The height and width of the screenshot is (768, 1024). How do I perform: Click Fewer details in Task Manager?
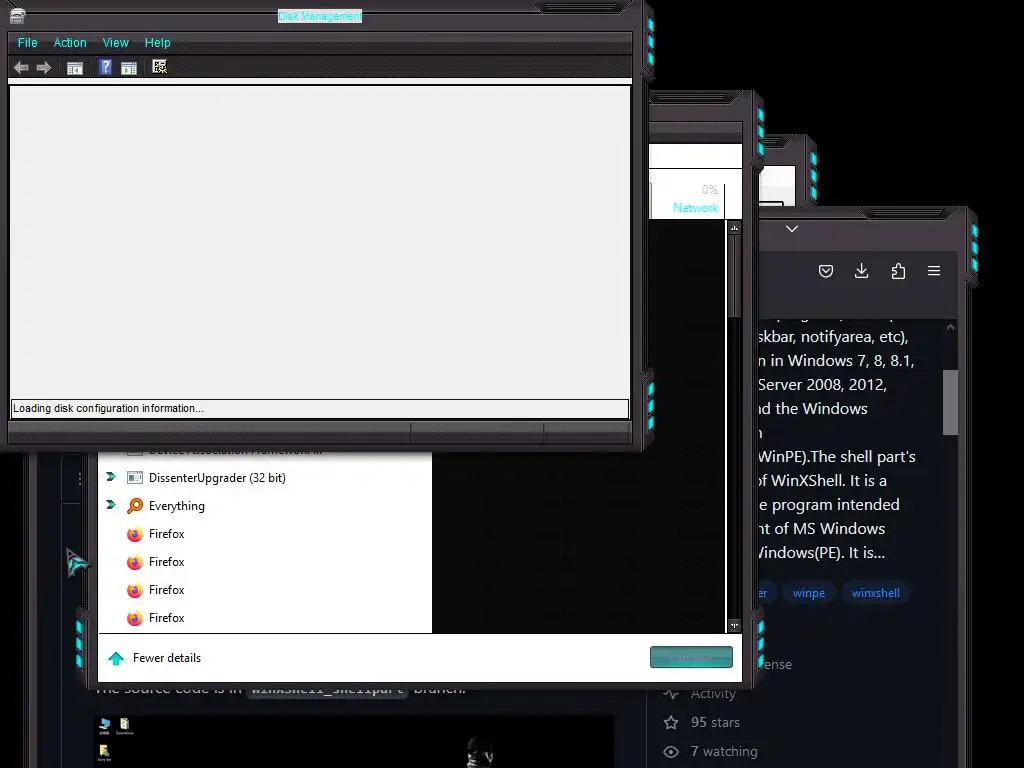(x=167, y=658)
